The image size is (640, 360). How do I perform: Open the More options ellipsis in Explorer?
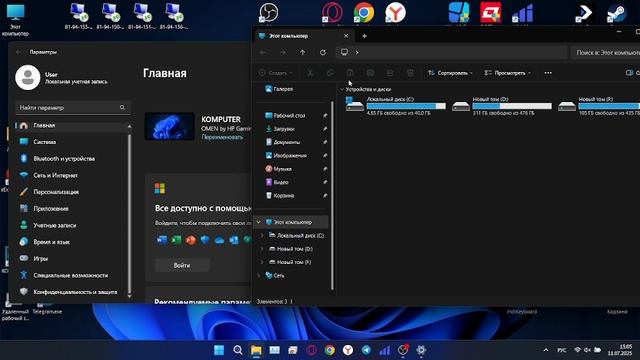click(548, 73)
